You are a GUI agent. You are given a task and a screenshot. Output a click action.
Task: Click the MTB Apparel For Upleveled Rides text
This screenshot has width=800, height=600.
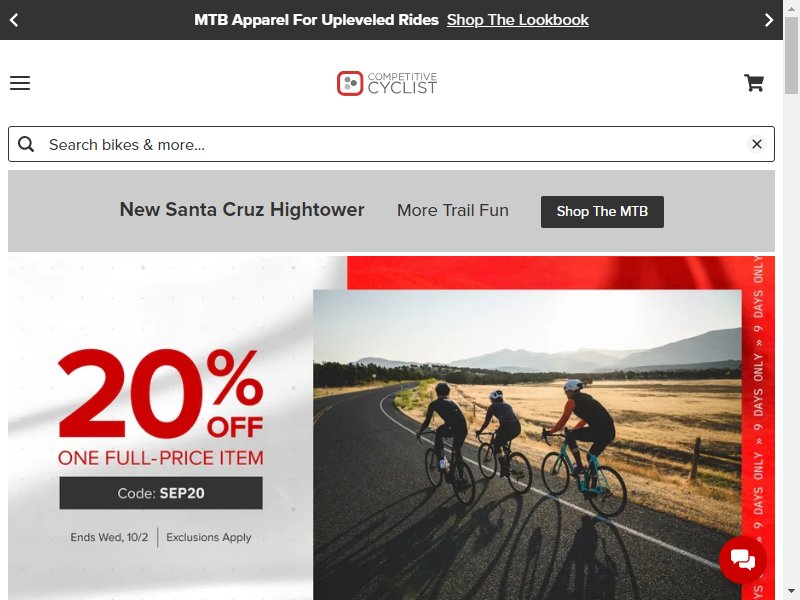[316, 20]
